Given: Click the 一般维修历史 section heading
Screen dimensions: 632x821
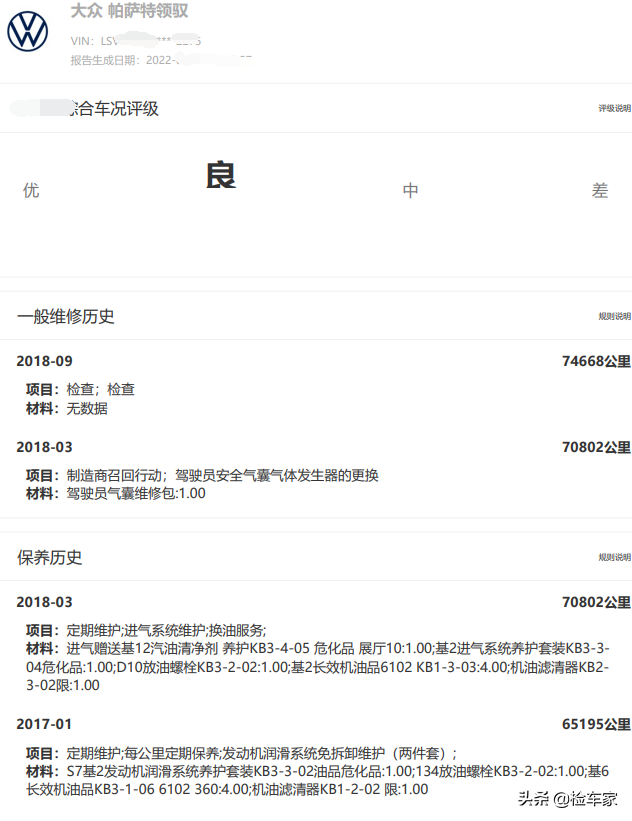Looking at the screenshot, I should (66, 316).
